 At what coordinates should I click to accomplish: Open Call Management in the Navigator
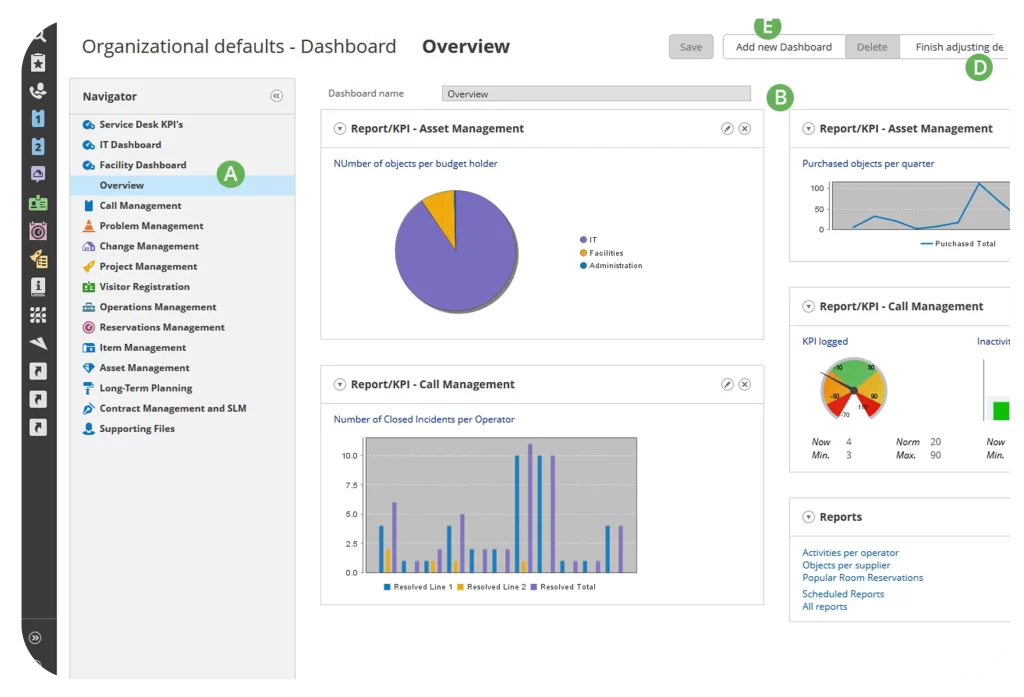click(x=140, y=206)
